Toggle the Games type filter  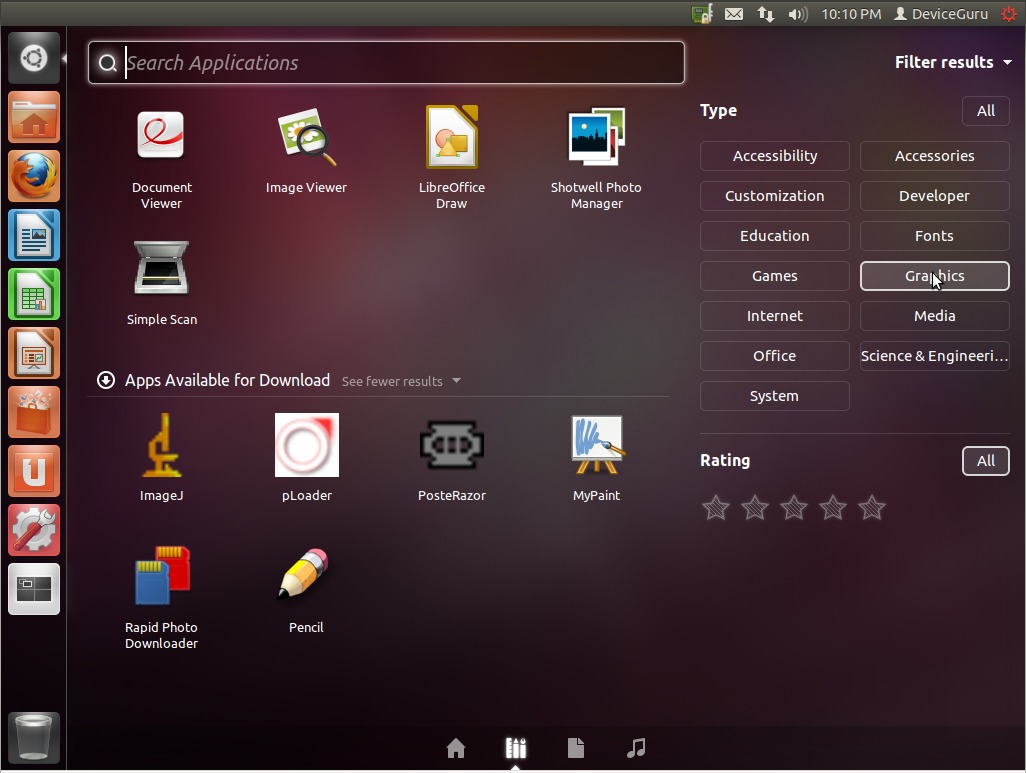(775, 276)
